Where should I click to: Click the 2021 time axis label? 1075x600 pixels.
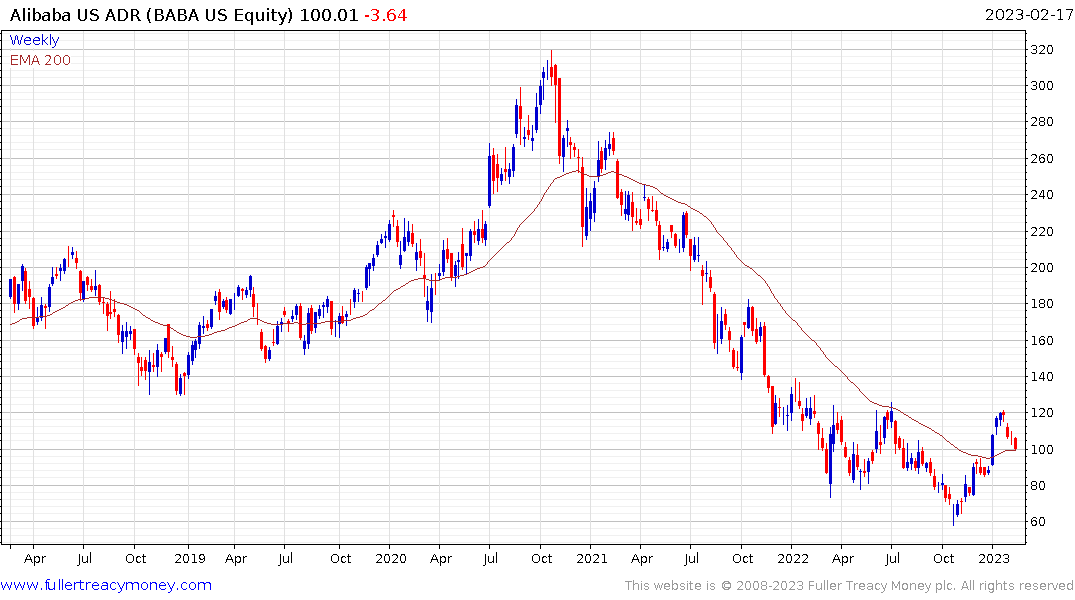tap(592, 558)
